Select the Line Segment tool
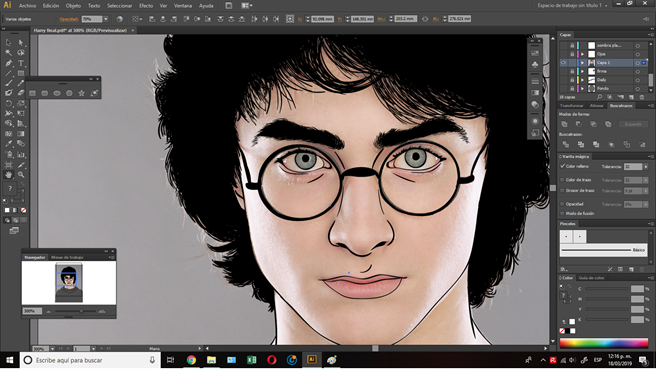Image resolution: width=656 pixels, height=369 pixels. (x=8, y=73)
